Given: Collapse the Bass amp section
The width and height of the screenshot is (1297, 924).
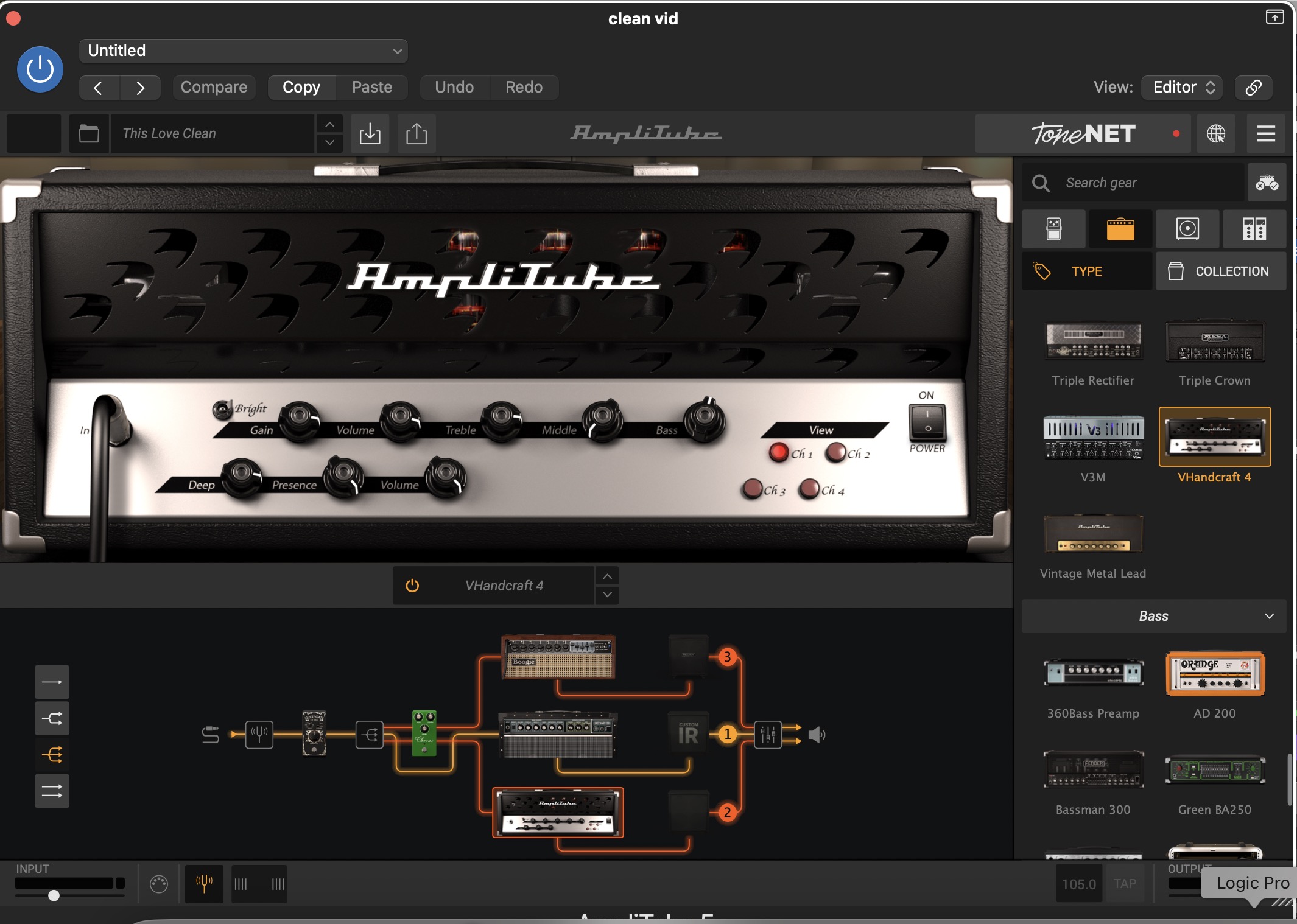Looking at the screenshot, I should click(1154, 616).
